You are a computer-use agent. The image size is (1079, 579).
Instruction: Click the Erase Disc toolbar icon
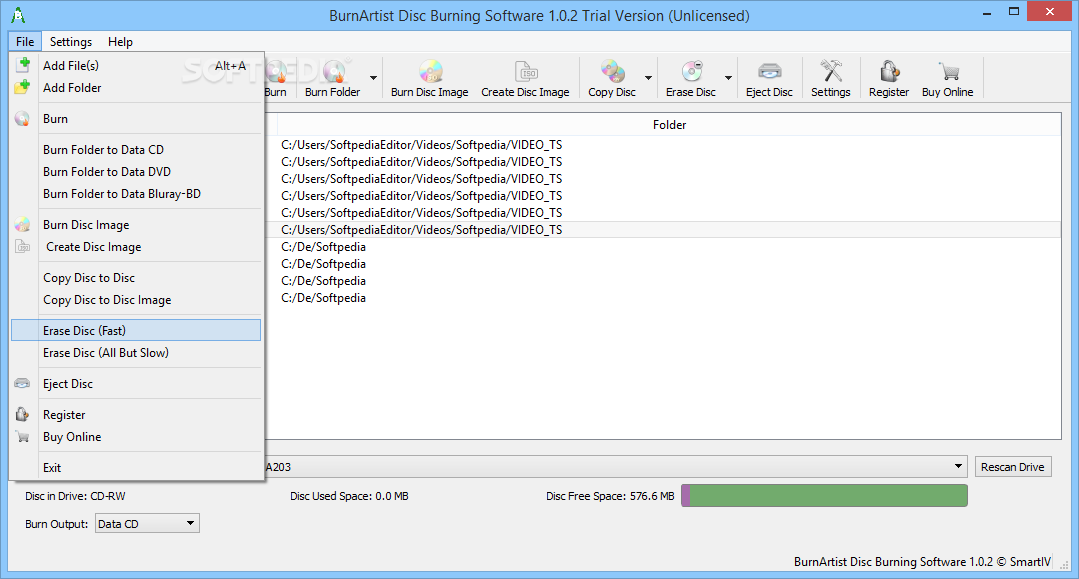tap(692, 72)
